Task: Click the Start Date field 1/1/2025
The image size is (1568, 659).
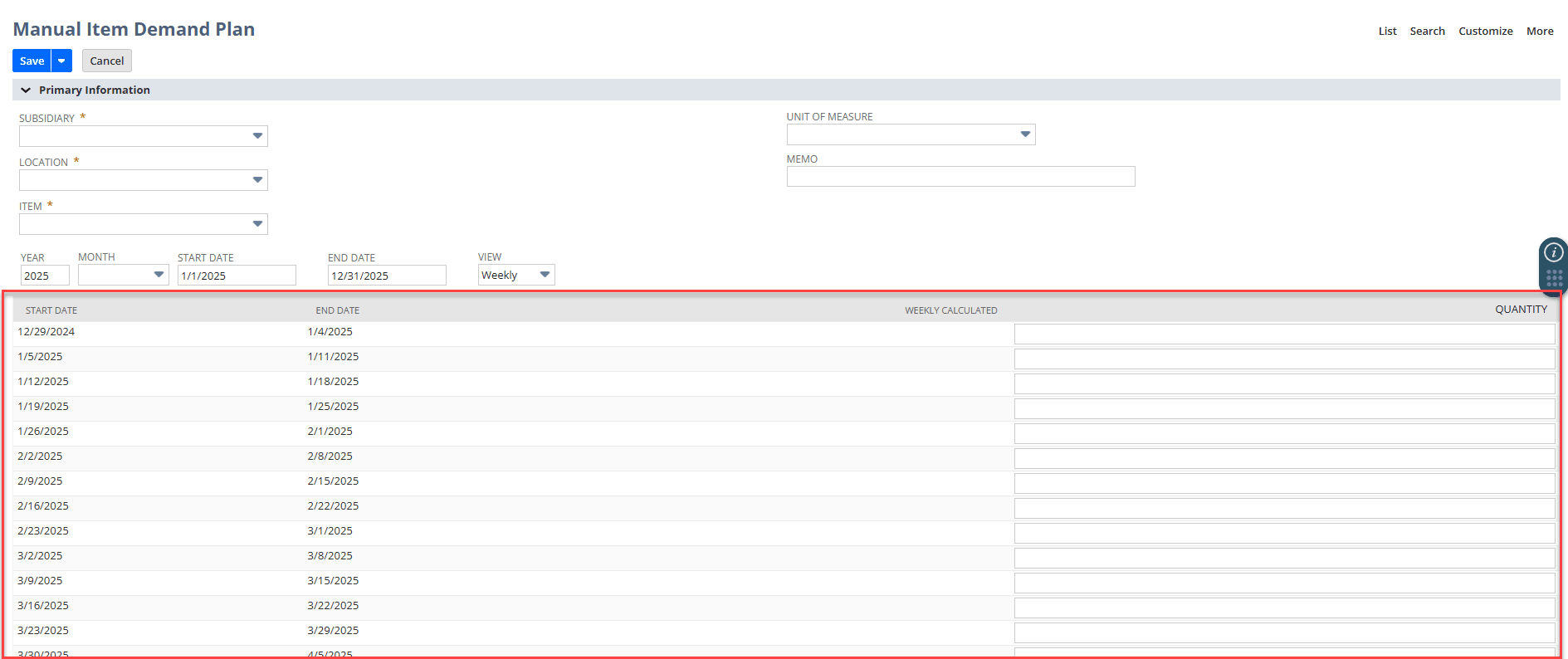Action: tap(237, 276)
